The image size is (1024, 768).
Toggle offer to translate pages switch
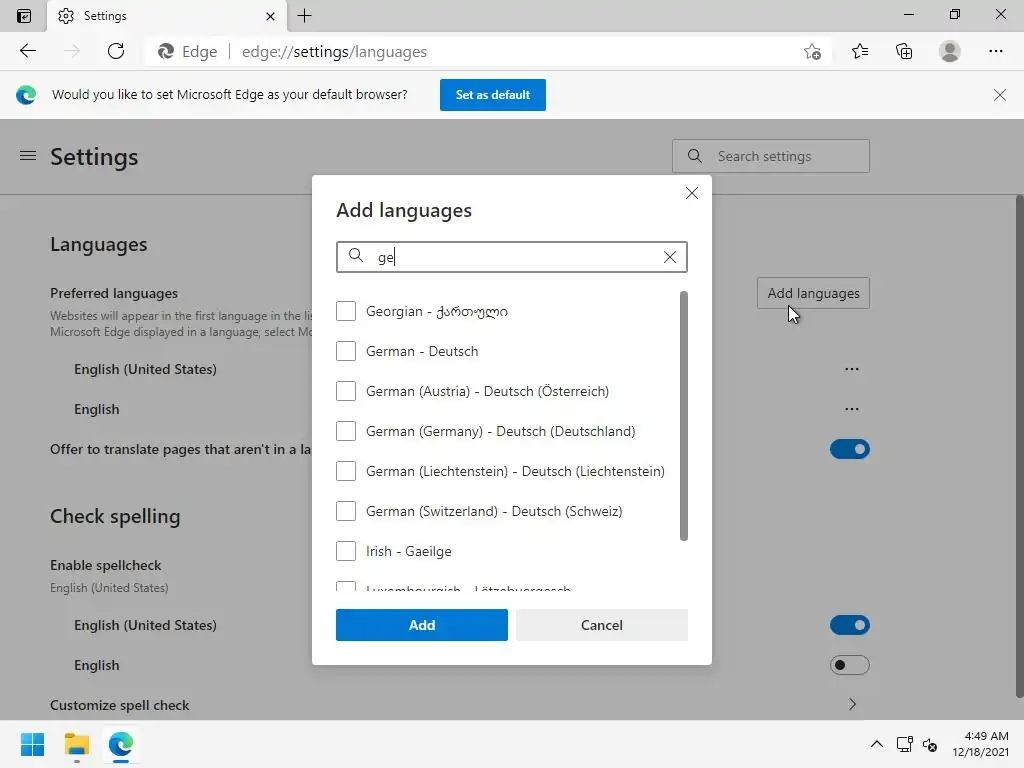point(849,449)
